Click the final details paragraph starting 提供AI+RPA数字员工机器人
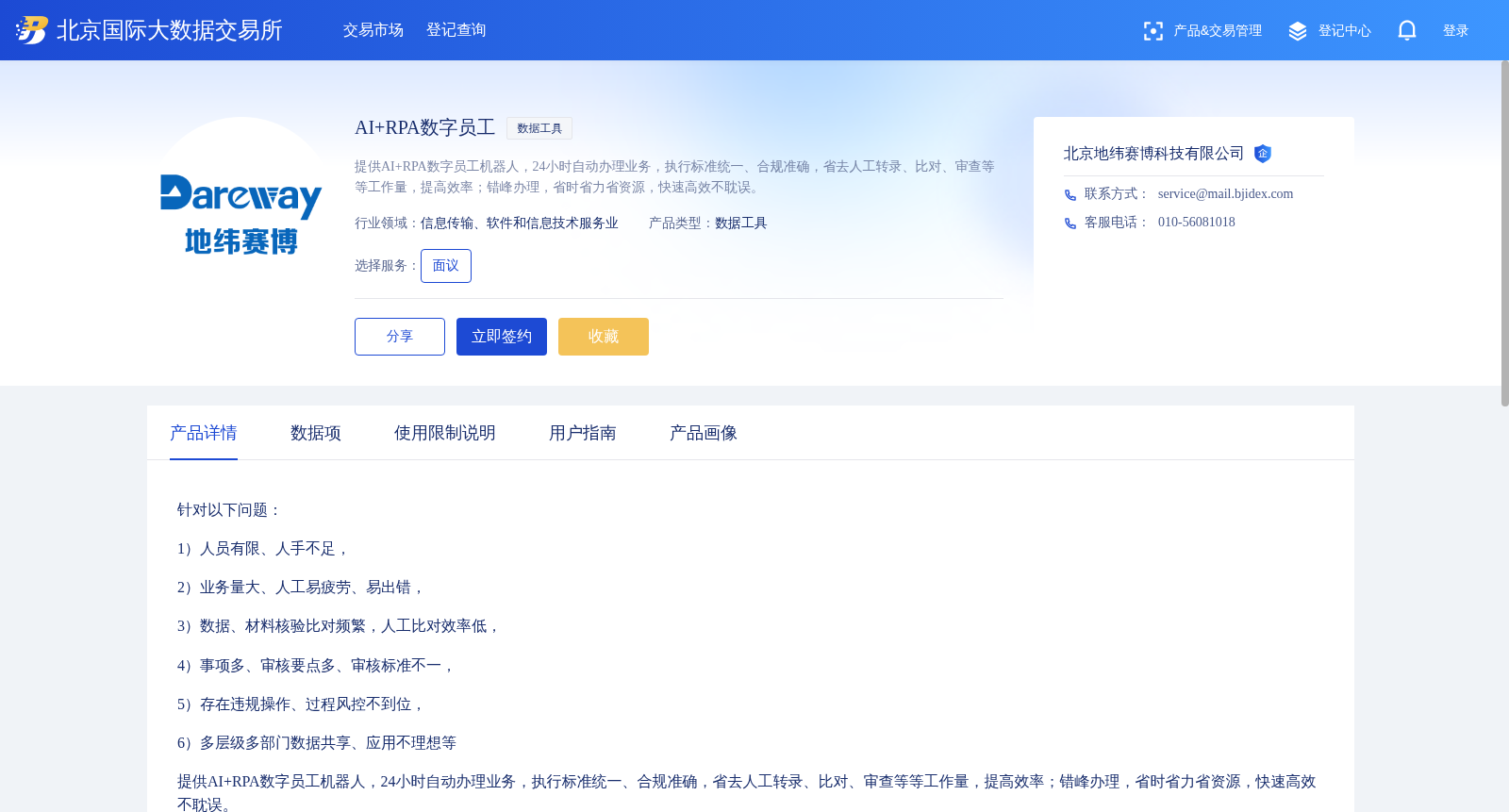 click(x=747, y=792)
